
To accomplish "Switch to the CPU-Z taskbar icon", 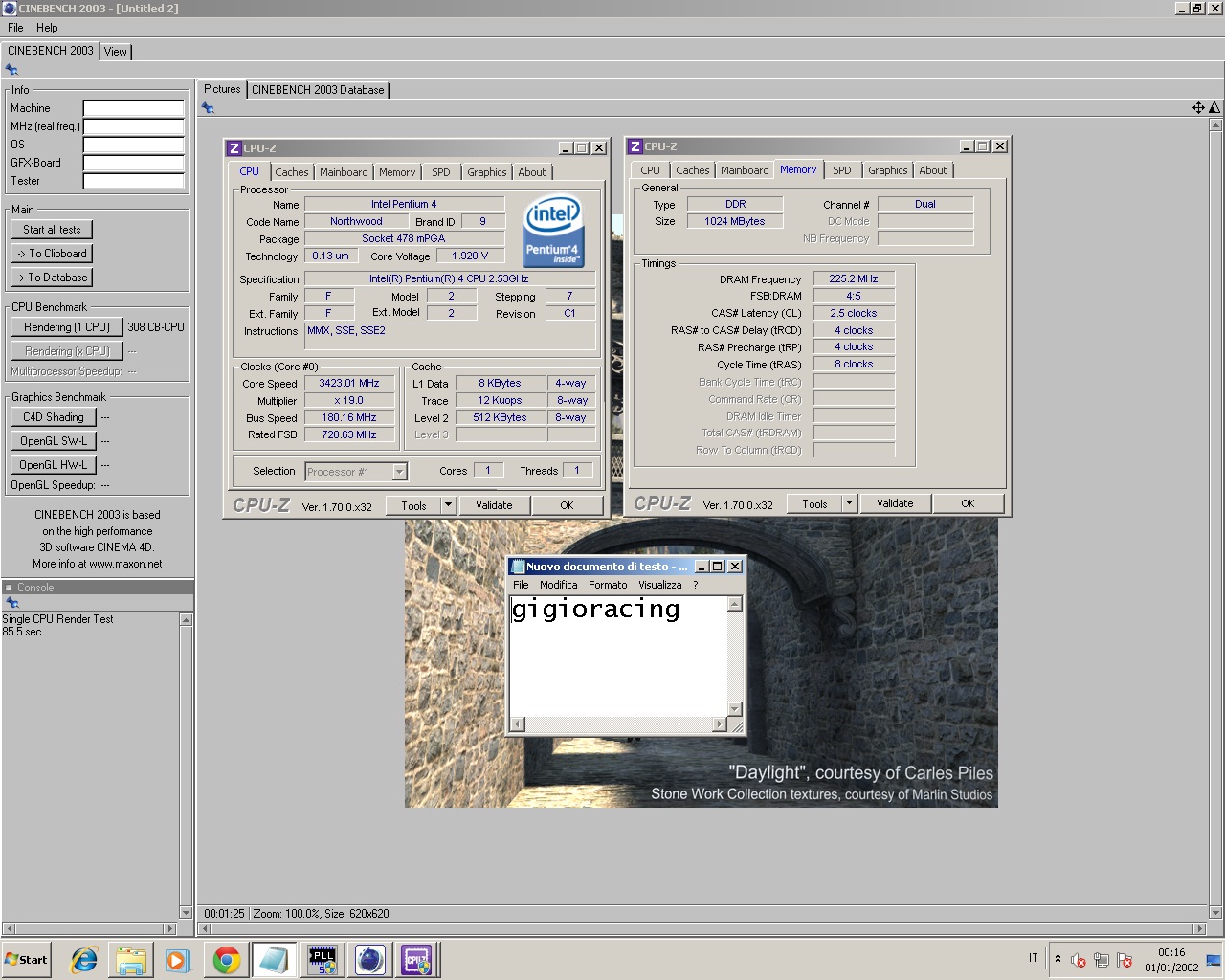I will (x=416, y=960).
